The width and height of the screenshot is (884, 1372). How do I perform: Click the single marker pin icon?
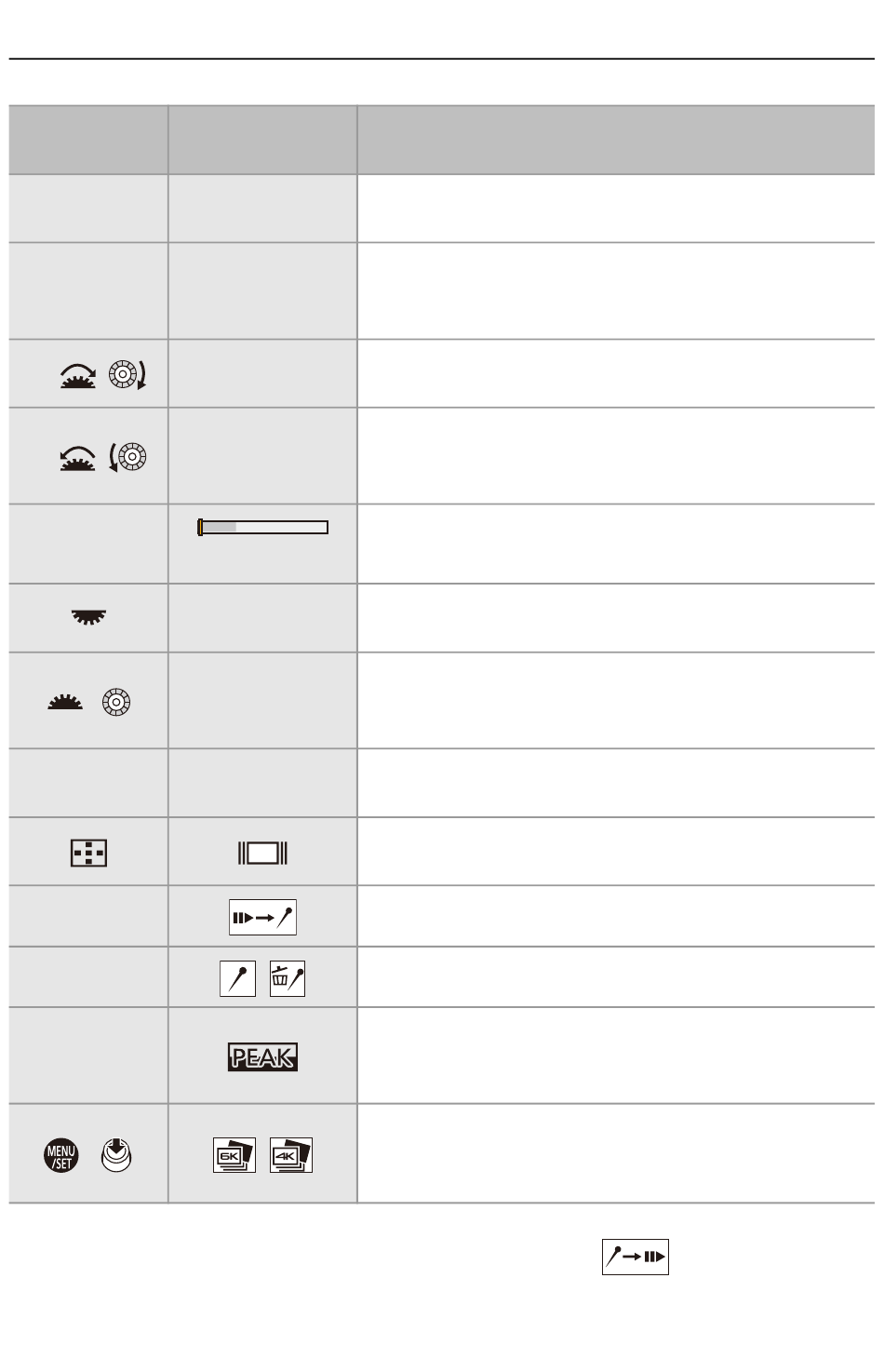tap(237, 979)
